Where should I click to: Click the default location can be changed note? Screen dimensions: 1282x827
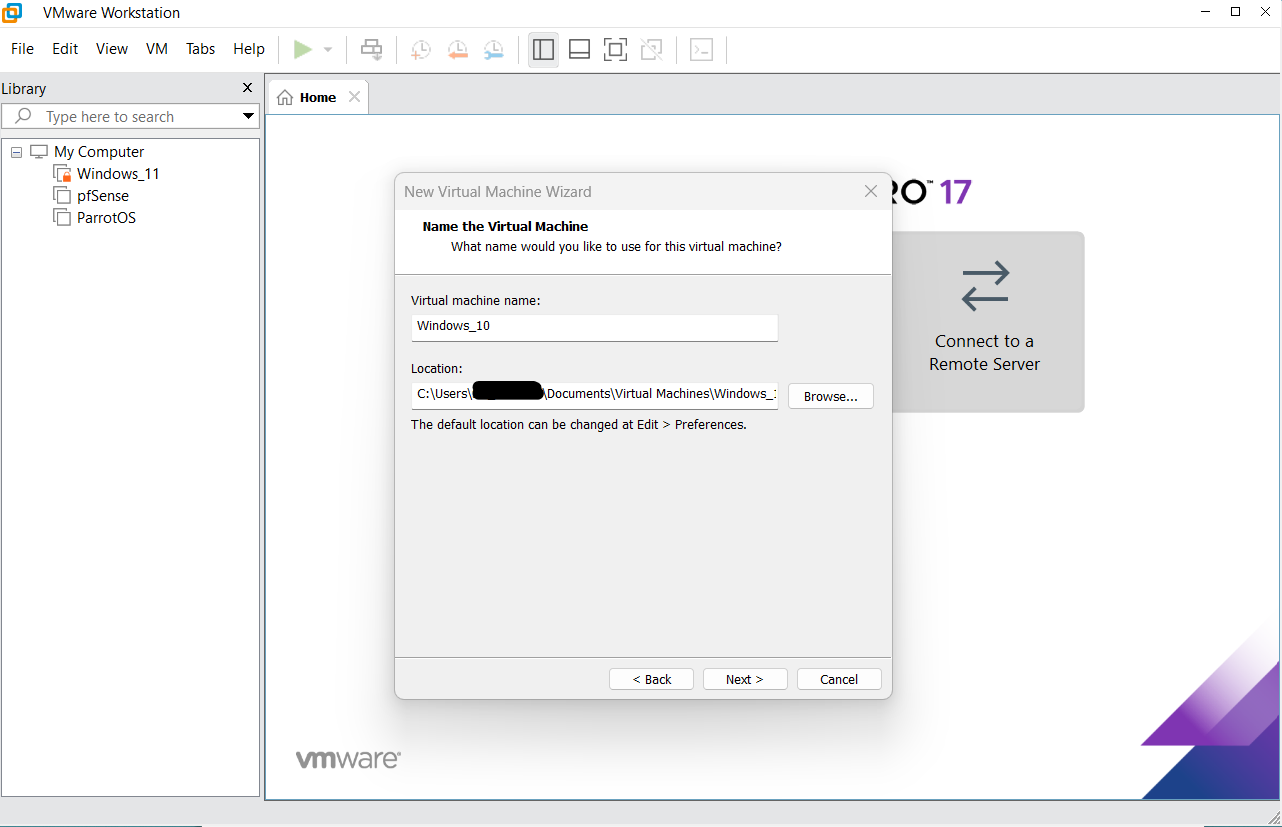tap(579, 424)
